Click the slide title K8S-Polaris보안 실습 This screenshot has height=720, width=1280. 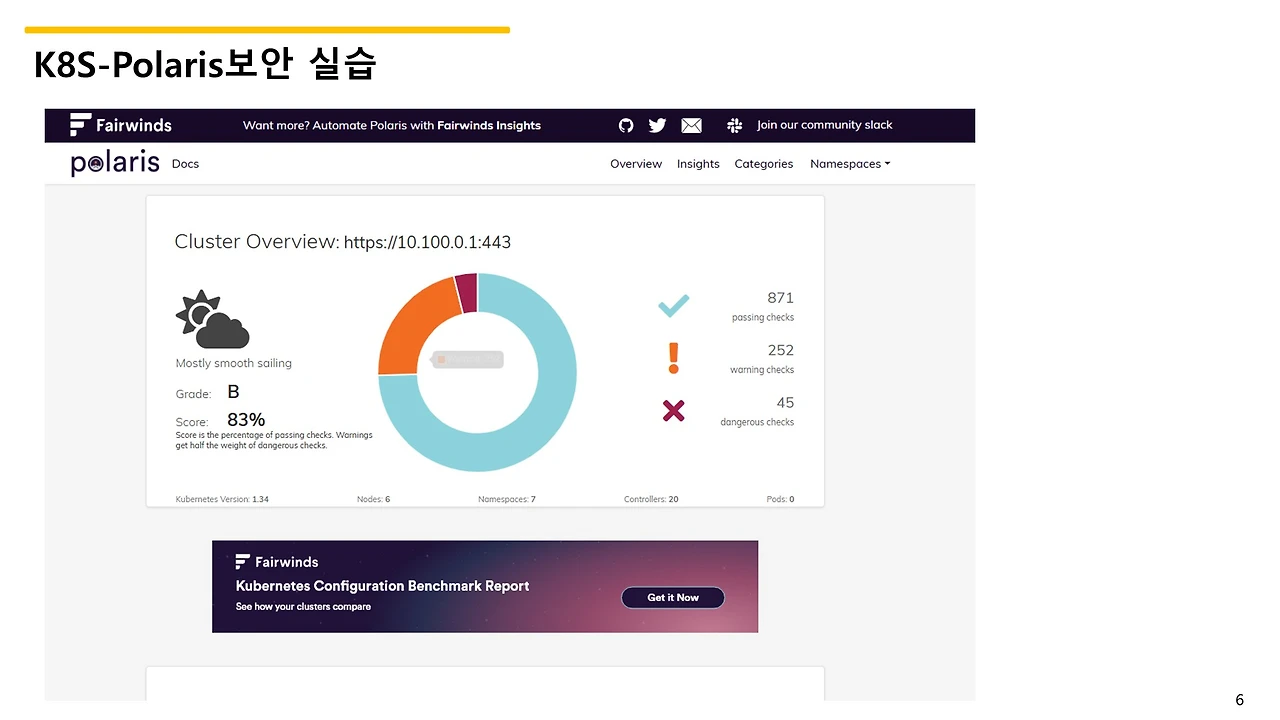point(205,65)
